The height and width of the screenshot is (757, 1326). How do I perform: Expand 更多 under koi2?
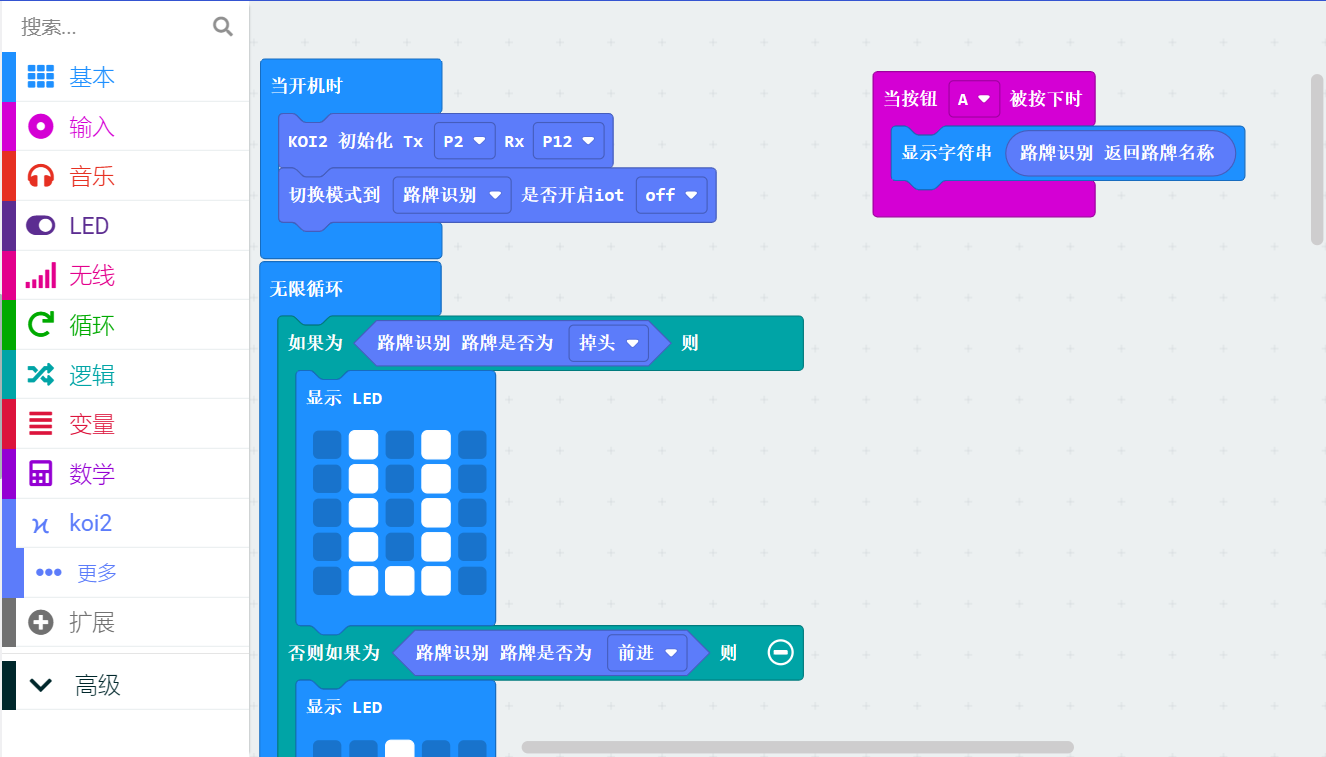[125, 573]
